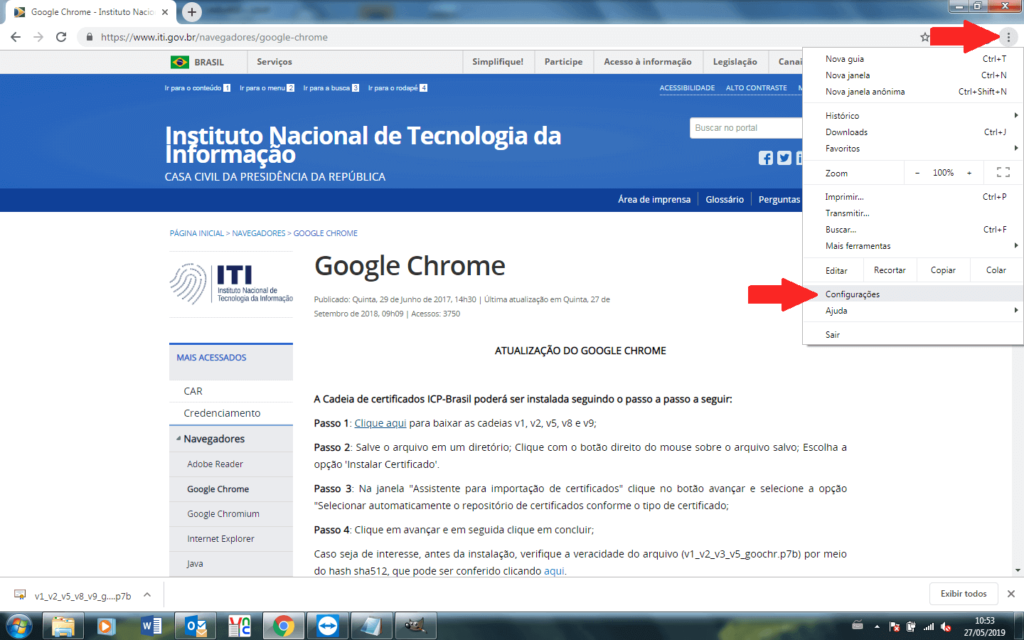Enter fullscreen from the Zoom row
This screenshot has height=640, width=1024.
point(1002,172)
